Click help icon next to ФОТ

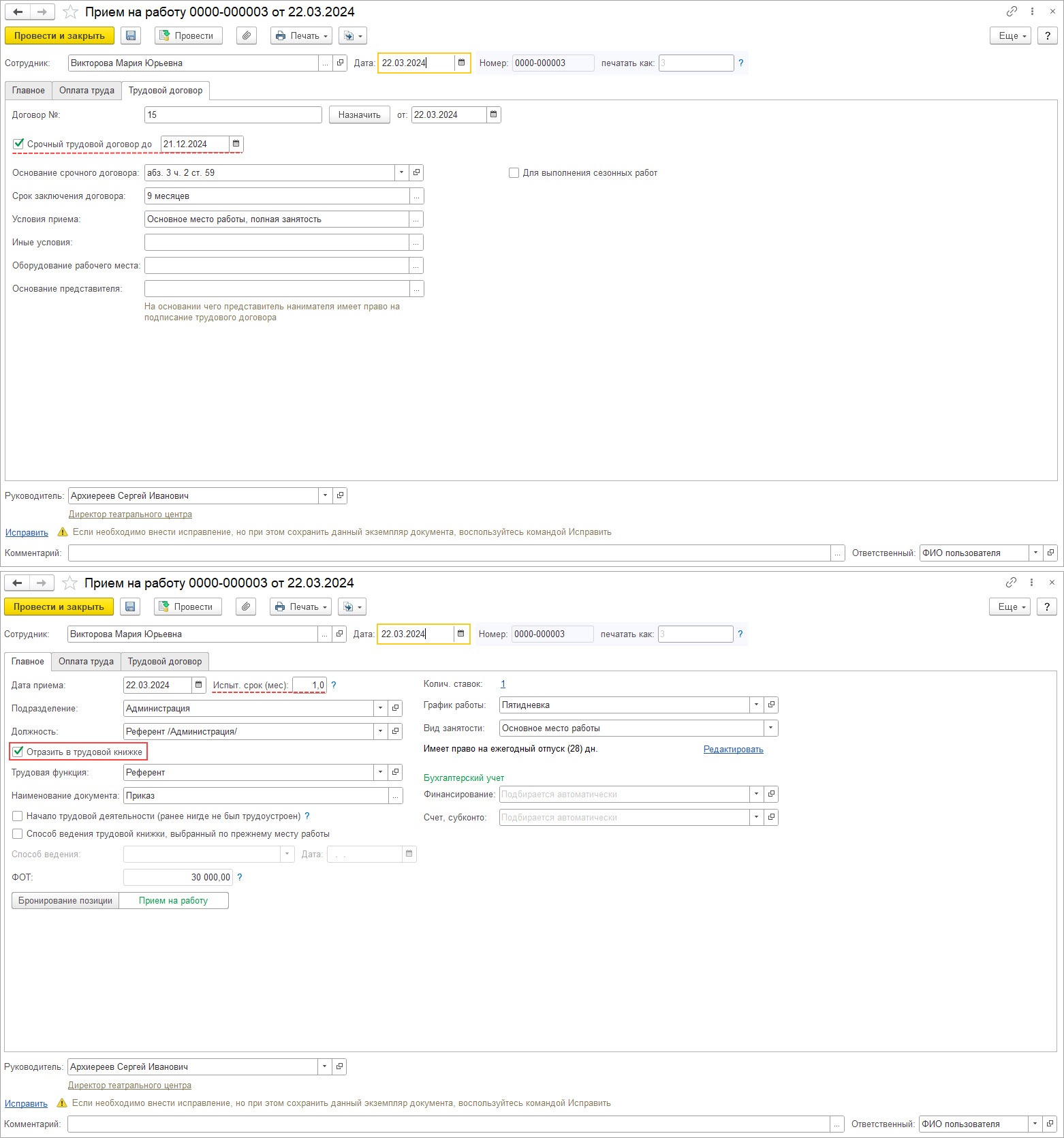click(x=240, y=877)
